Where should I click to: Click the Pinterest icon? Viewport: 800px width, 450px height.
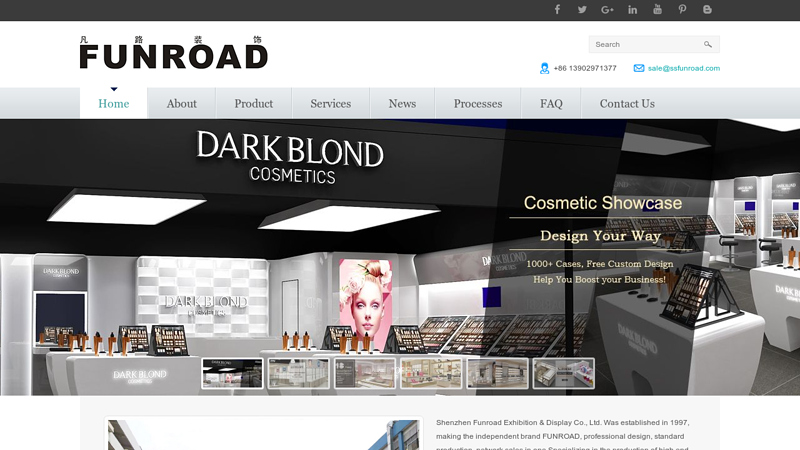point(682,10)
